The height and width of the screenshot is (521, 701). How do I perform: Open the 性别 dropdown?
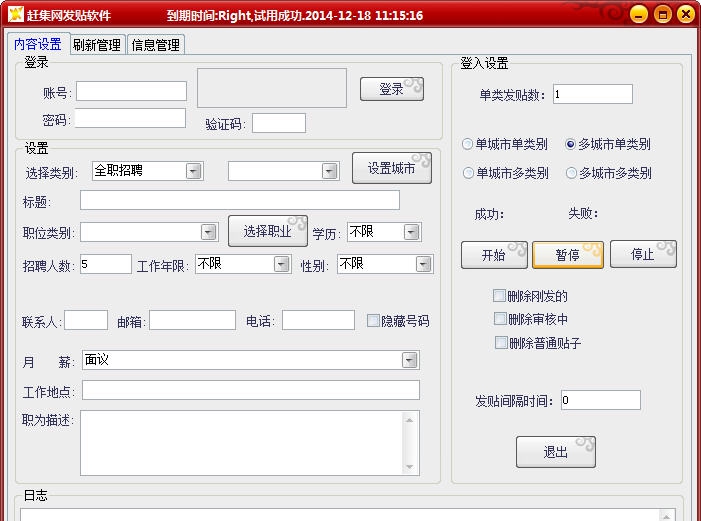[x=385, y=264]
